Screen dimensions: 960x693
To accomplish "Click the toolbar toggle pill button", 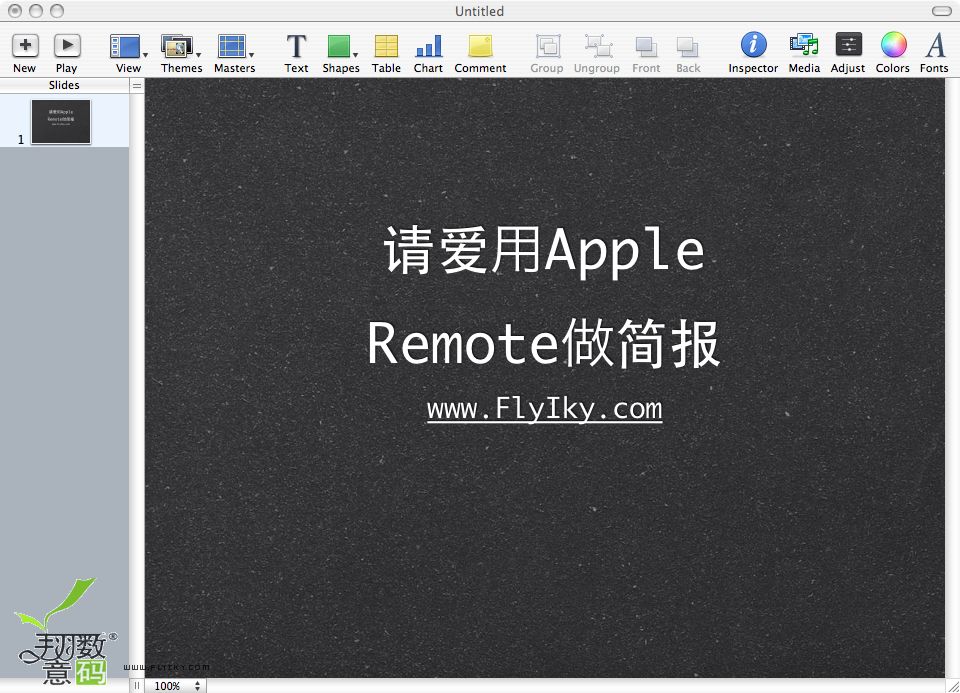I will pyautogui.click(x=941, y=11).
